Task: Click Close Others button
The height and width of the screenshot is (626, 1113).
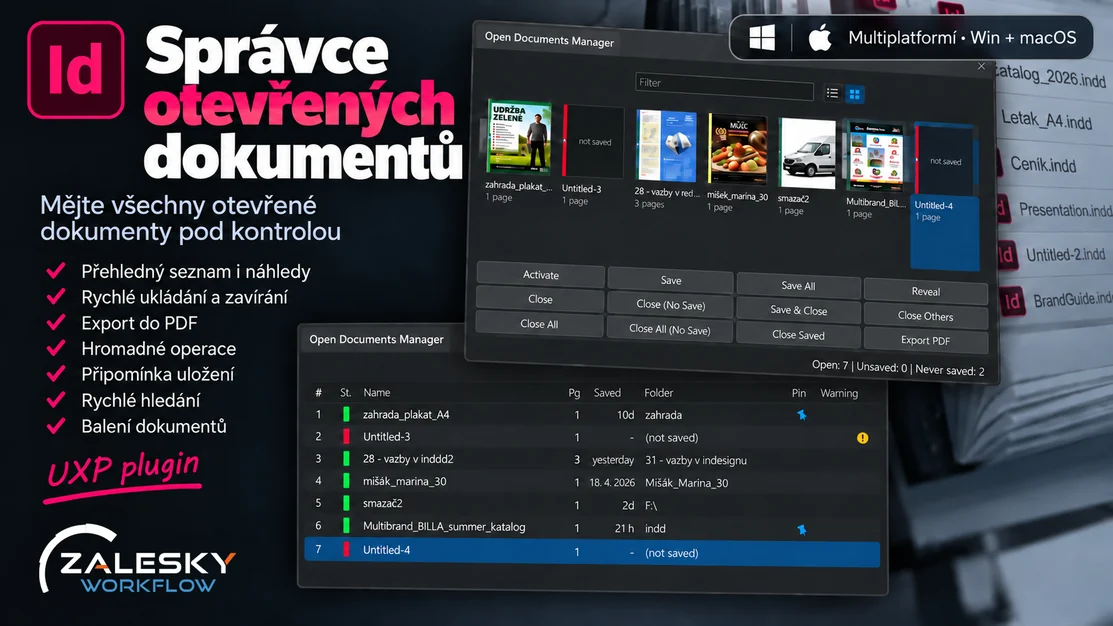Action: 926,316
